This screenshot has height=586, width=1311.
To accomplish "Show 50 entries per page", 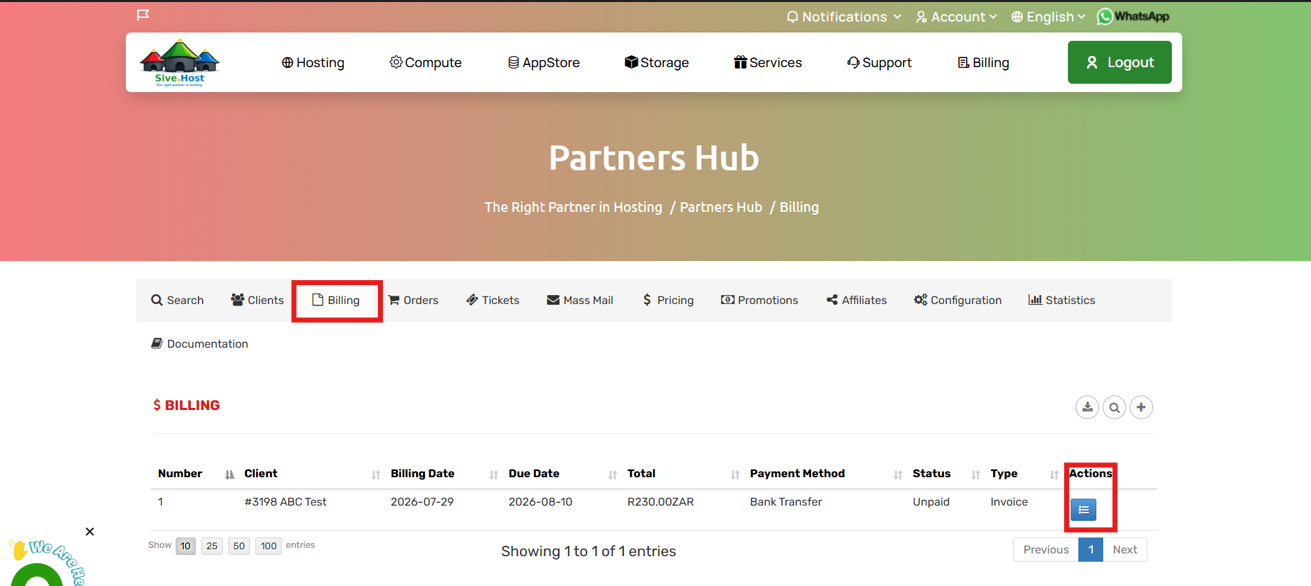I will coord(238,546).
